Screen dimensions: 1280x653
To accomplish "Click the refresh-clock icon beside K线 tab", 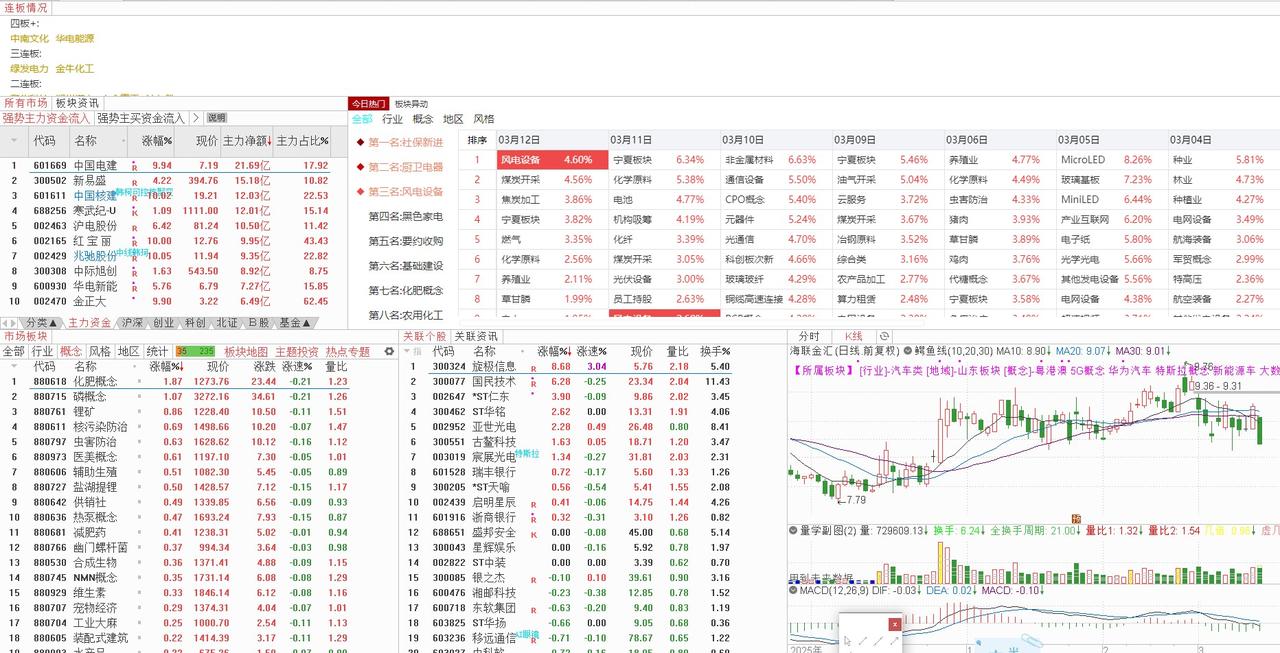I will [x=884, y=336].
